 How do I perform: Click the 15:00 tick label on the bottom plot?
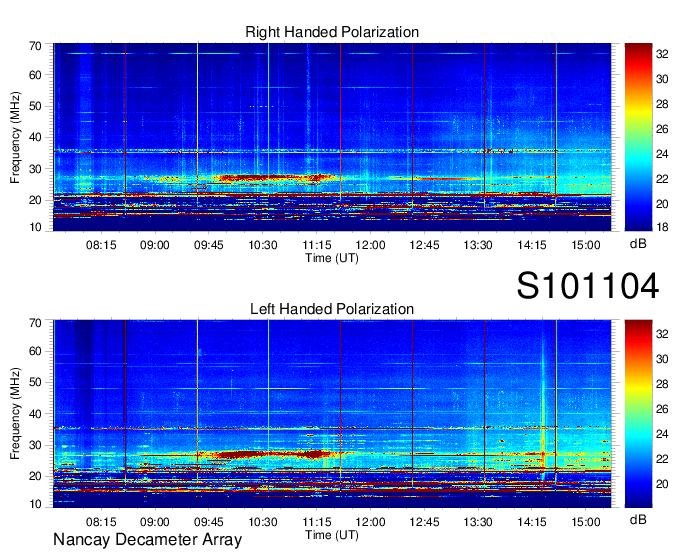(586, 522)
